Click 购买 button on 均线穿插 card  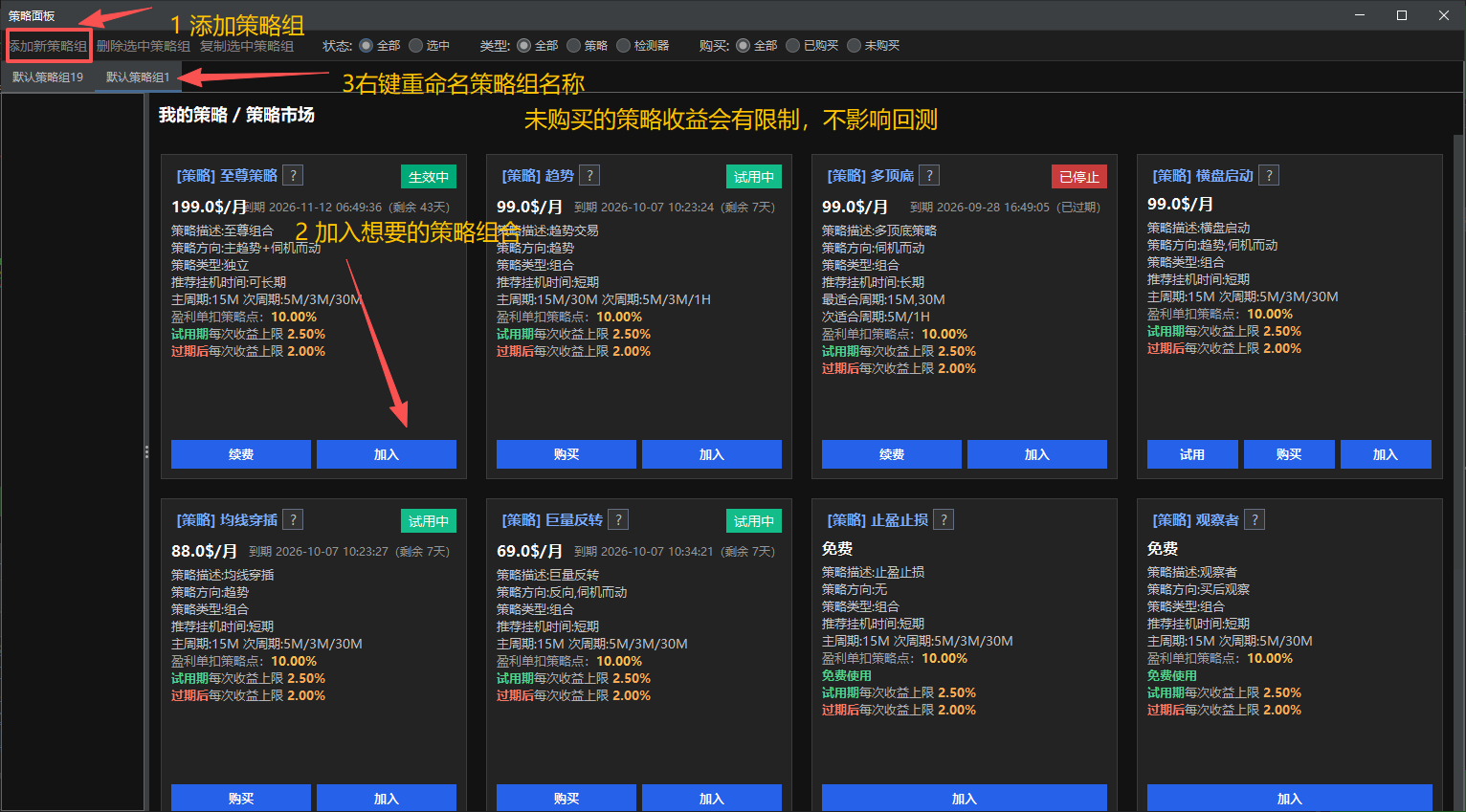click(x=241, y=798)
